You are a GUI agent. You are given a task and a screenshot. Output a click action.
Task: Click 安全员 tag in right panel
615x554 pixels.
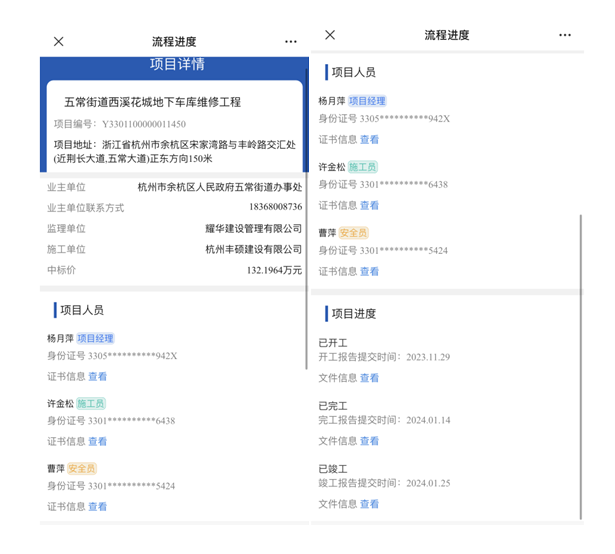click(354, 233)
